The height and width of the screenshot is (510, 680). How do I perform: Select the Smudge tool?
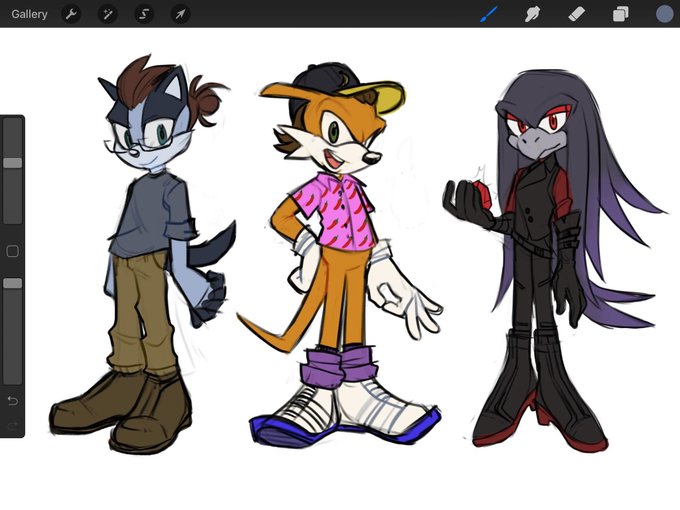click(533, 14)
